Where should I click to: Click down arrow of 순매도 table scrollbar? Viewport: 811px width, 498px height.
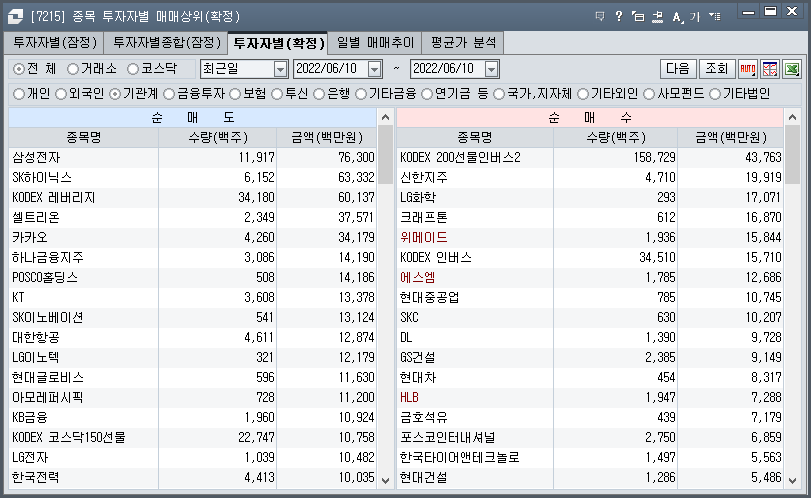pos(385,480)
